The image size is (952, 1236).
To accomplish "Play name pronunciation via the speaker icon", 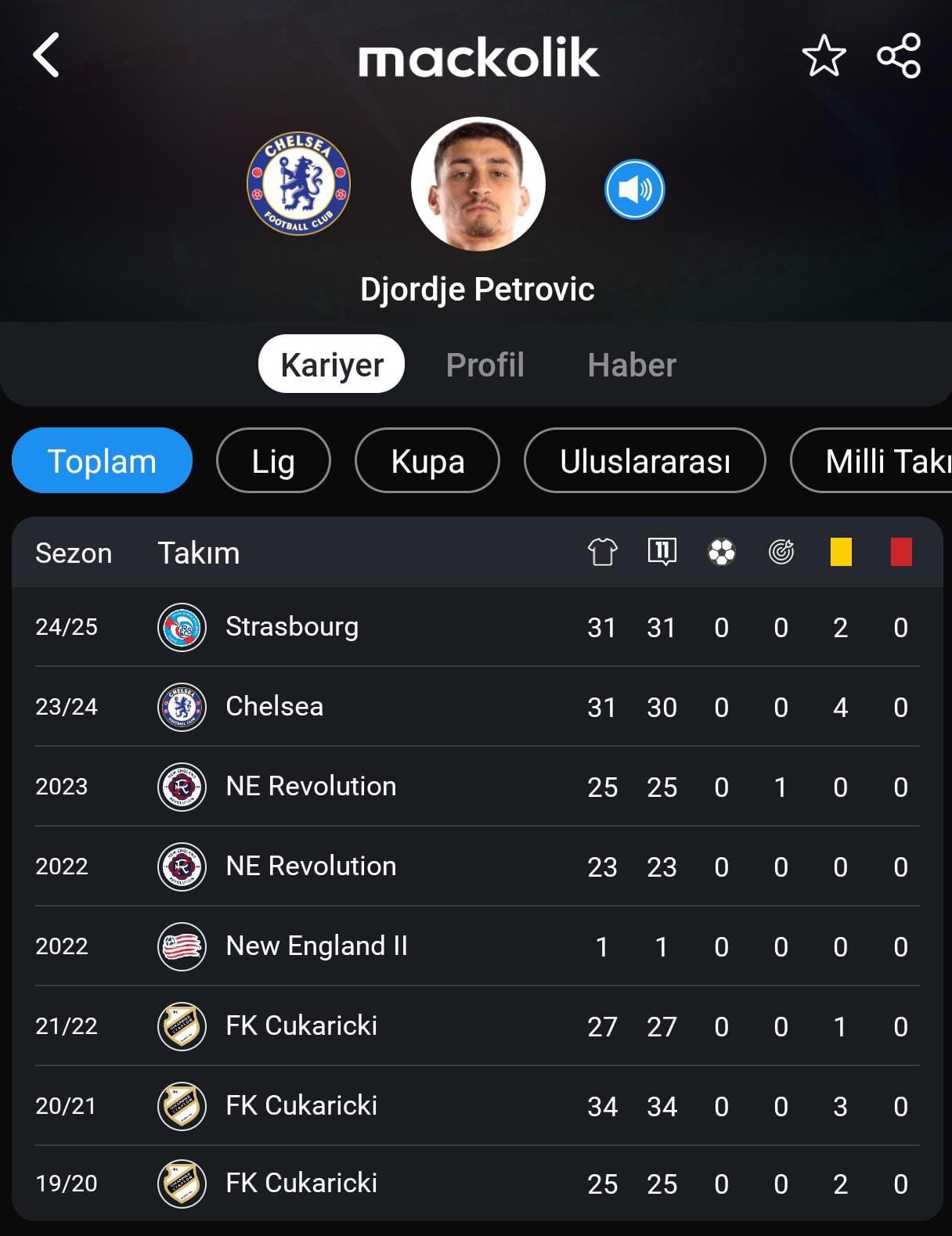I will (634, 189).
